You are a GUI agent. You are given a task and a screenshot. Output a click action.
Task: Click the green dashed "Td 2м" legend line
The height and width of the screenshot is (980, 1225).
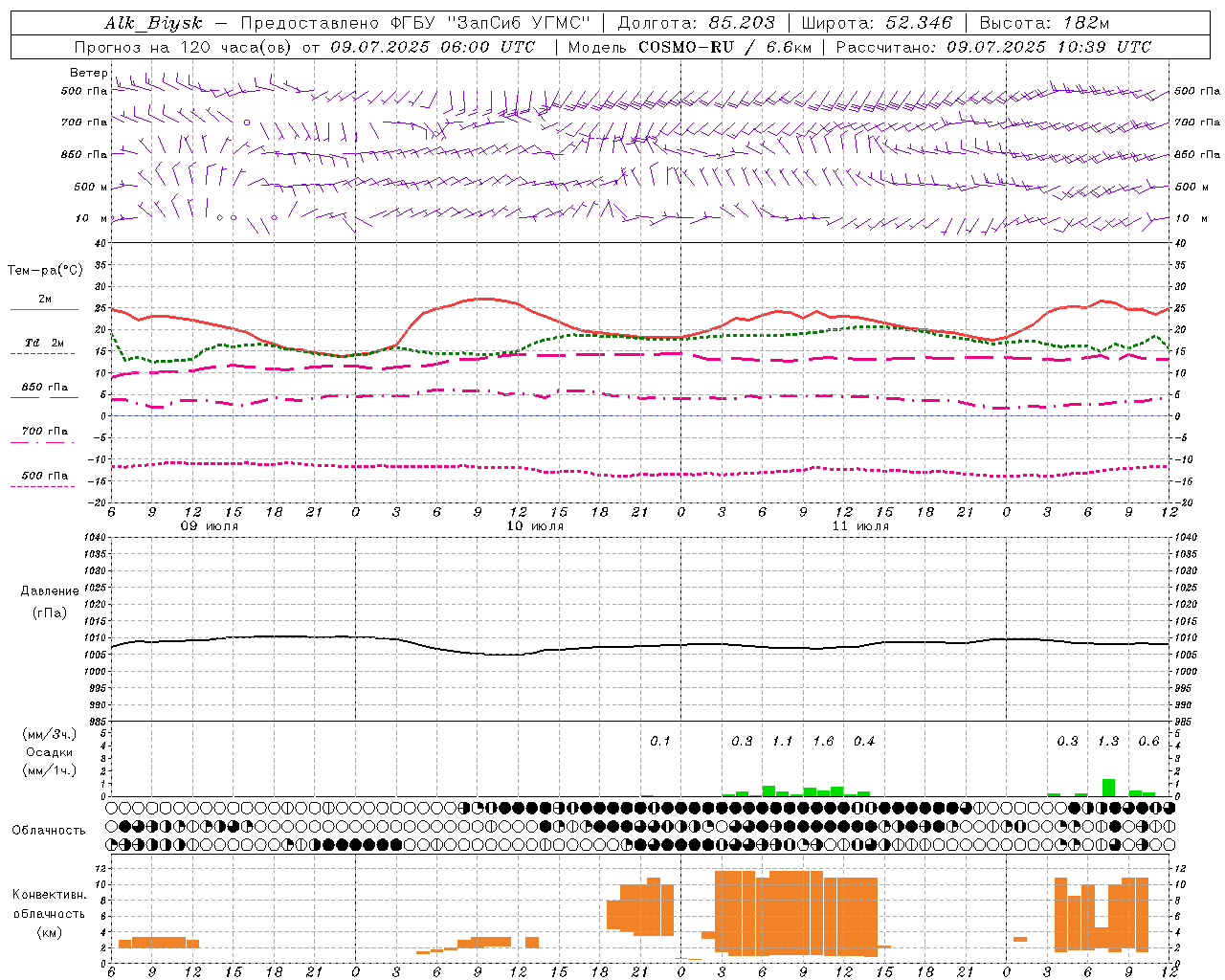click(42, 354)
